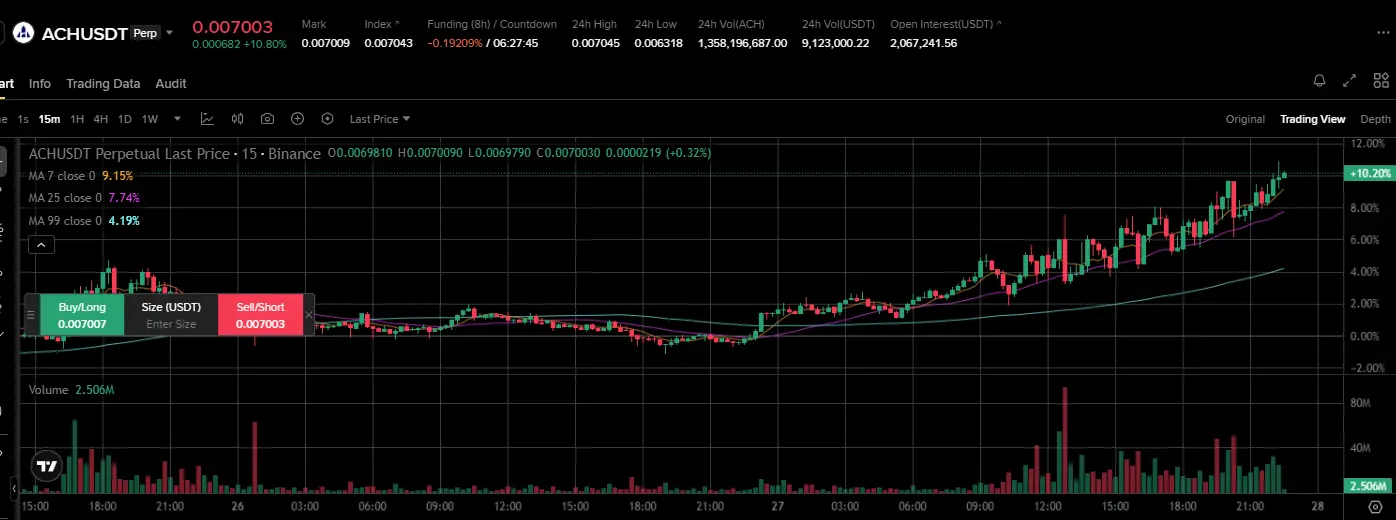Image resolution: width=1396 pixels, height=520 pixels.
Task: Click the time axis label 27
Action: (x=777, y=507)
